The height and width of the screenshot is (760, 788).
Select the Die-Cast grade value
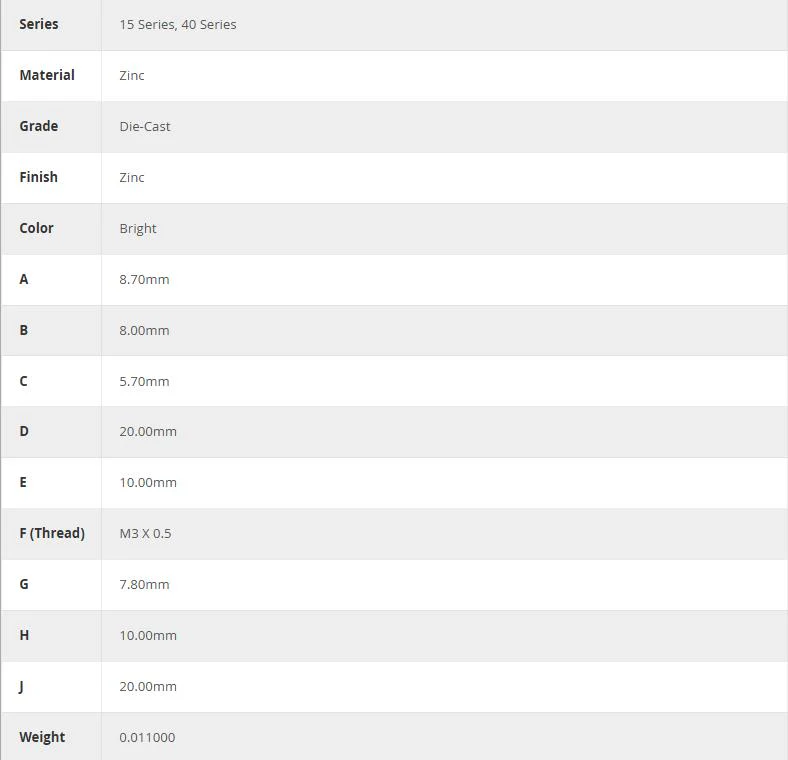pos(145,126)
